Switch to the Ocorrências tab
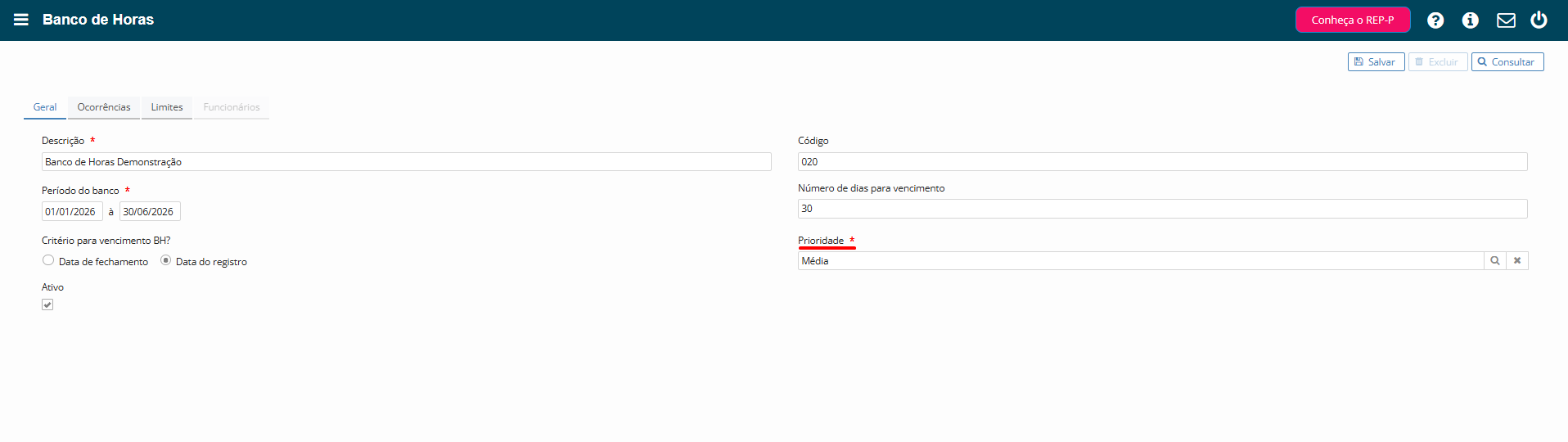This screenshot has height=442, width=1568. (104, 107)
